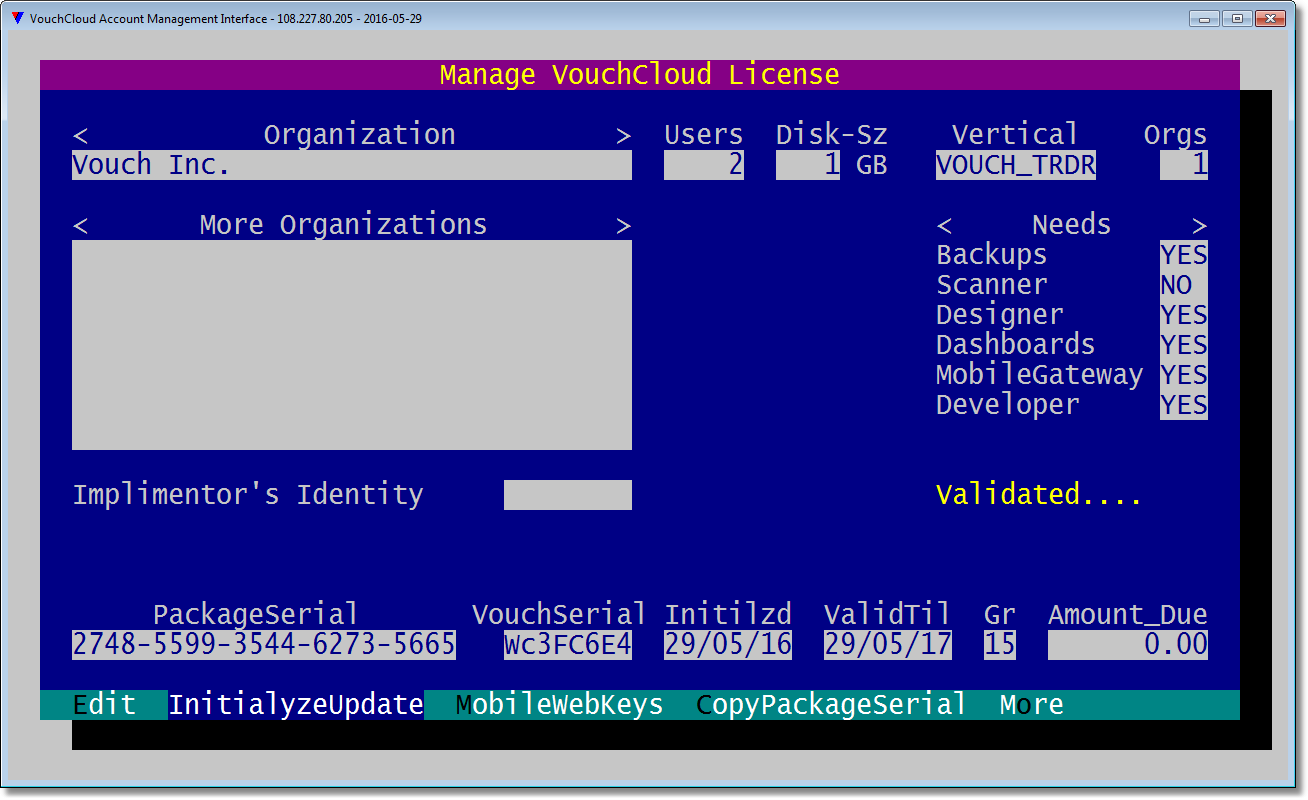Click the Designer label
Screen dimensions: 1308x800
click(1000, 315)
